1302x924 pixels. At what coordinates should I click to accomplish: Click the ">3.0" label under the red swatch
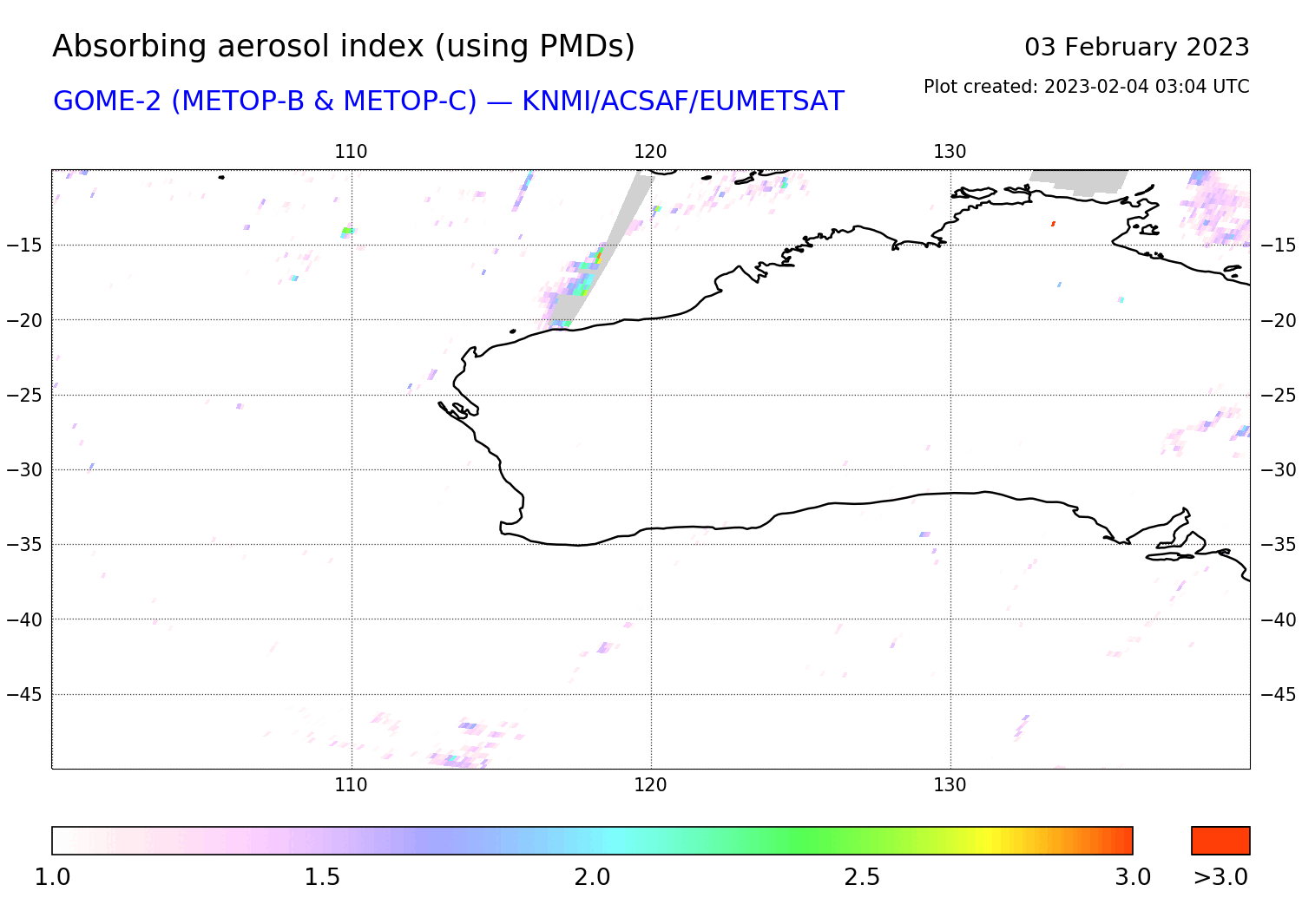[x=1220, y=877]
